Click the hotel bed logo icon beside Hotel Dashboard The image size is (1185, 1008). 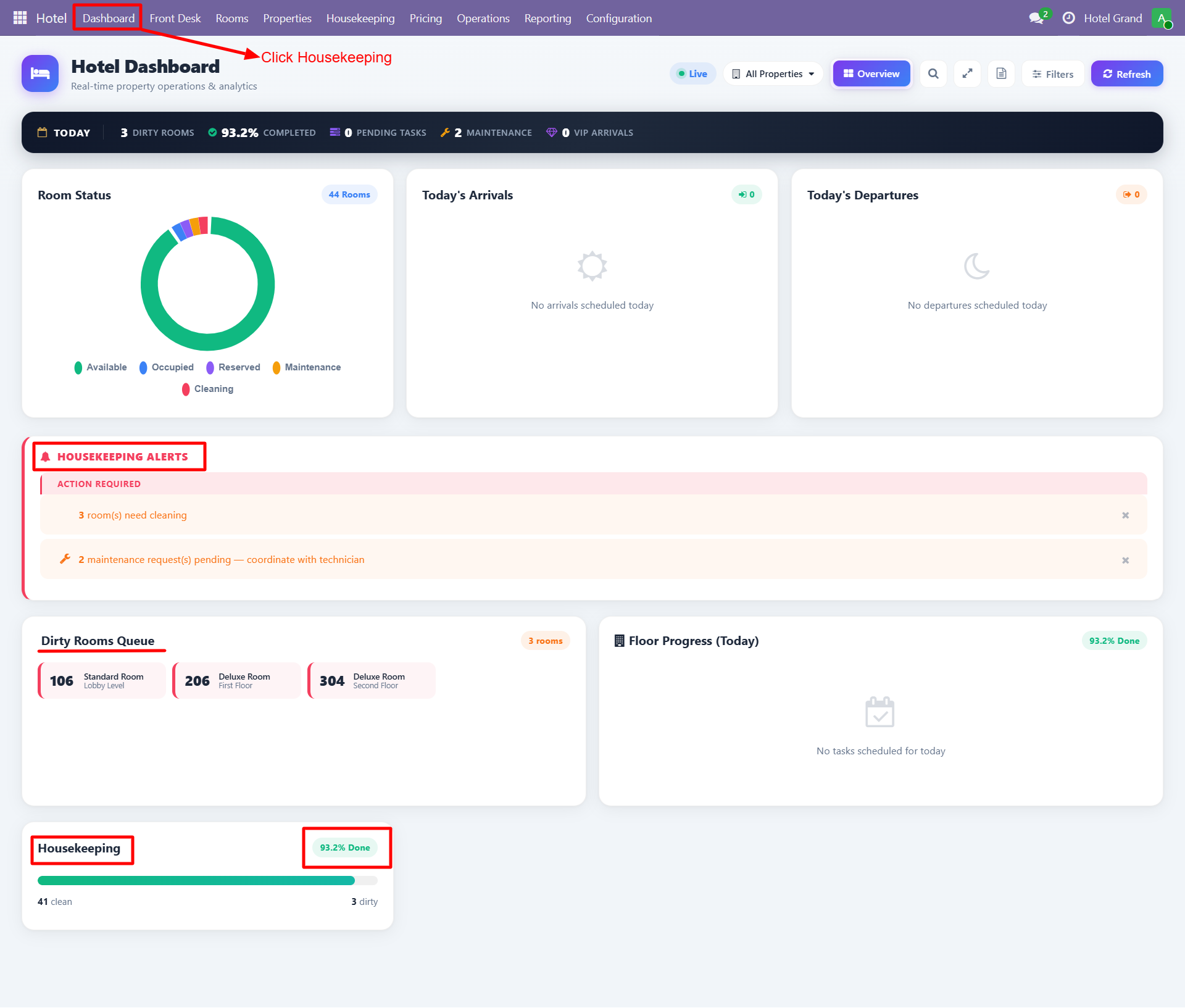39,73
